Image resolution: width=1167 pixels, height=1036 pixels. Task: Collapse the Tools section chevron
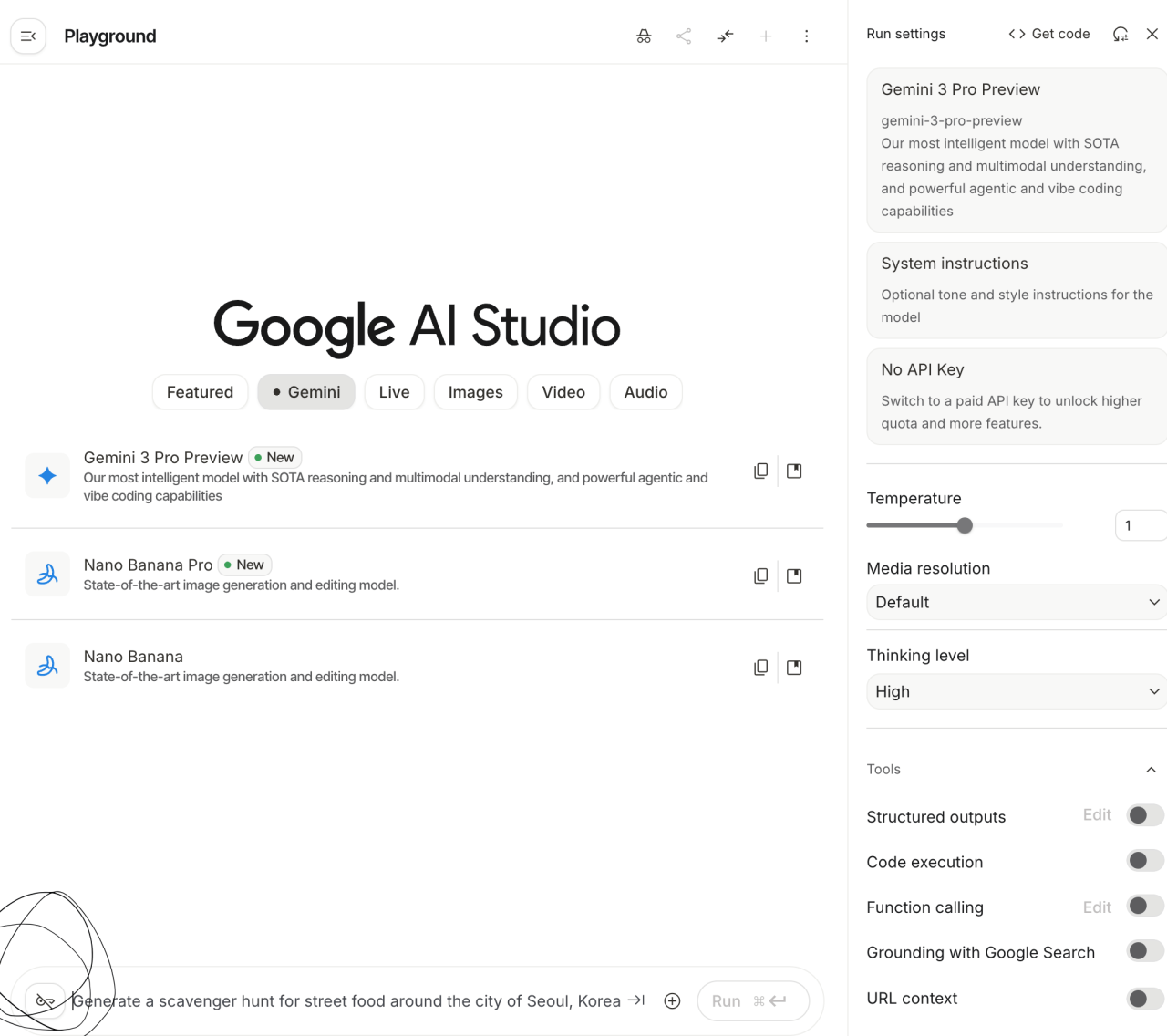[1151, 770]
